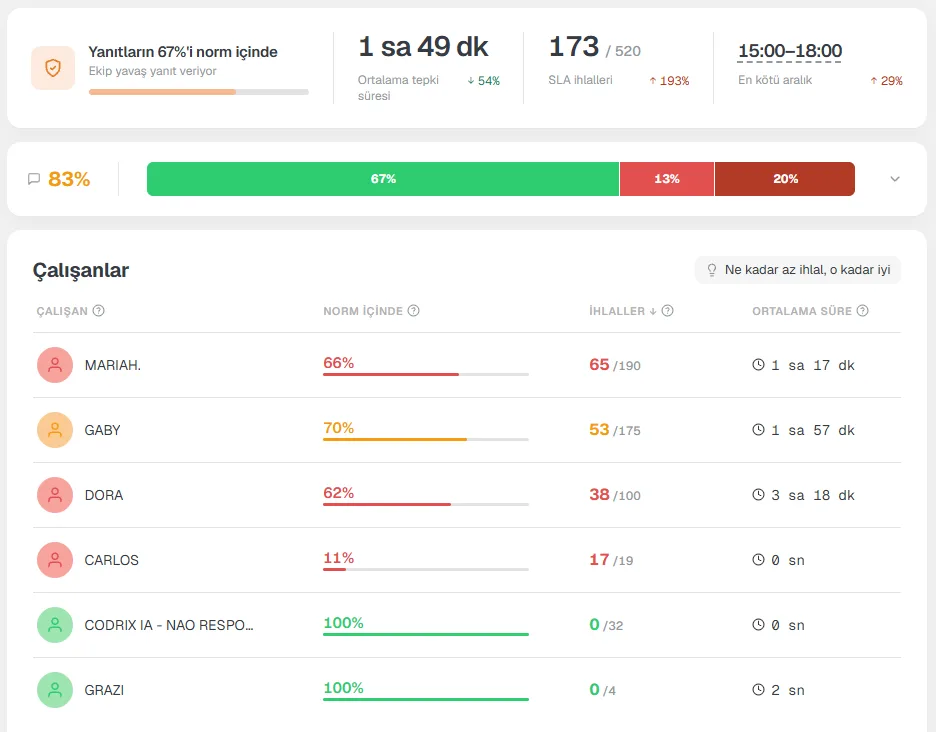This screenshot has height=732, width=936.
Task: Click GABY's 53/175 violations value
Action: [x=615, y=430]
